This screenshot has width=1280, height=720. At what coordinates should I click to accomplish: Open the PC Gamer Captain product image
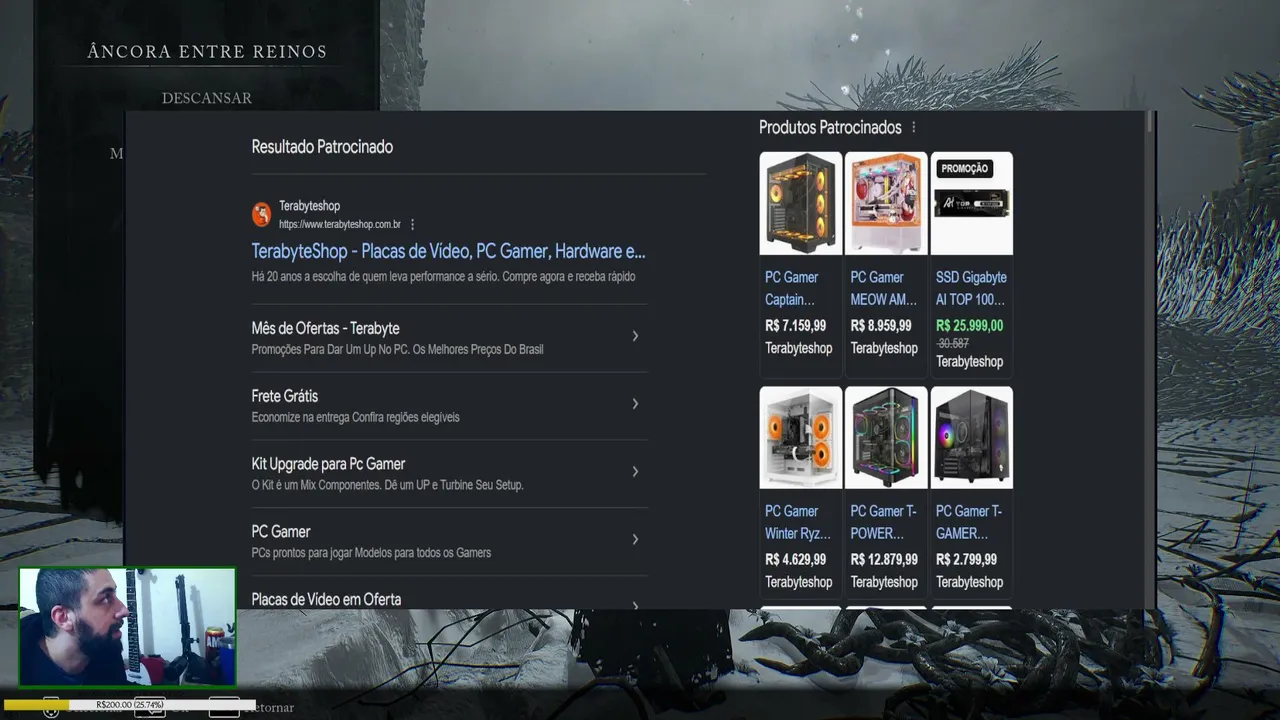[x=800, y=203]
